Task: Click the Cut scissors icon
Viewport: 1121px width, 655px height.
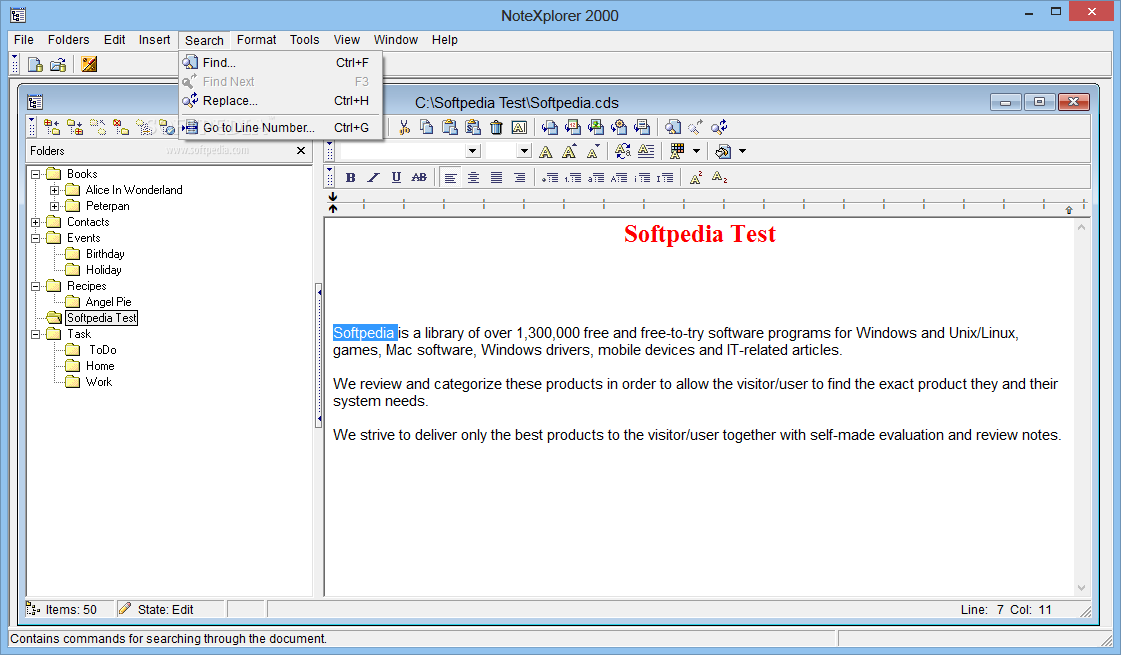Action: [x=405, y=127]
